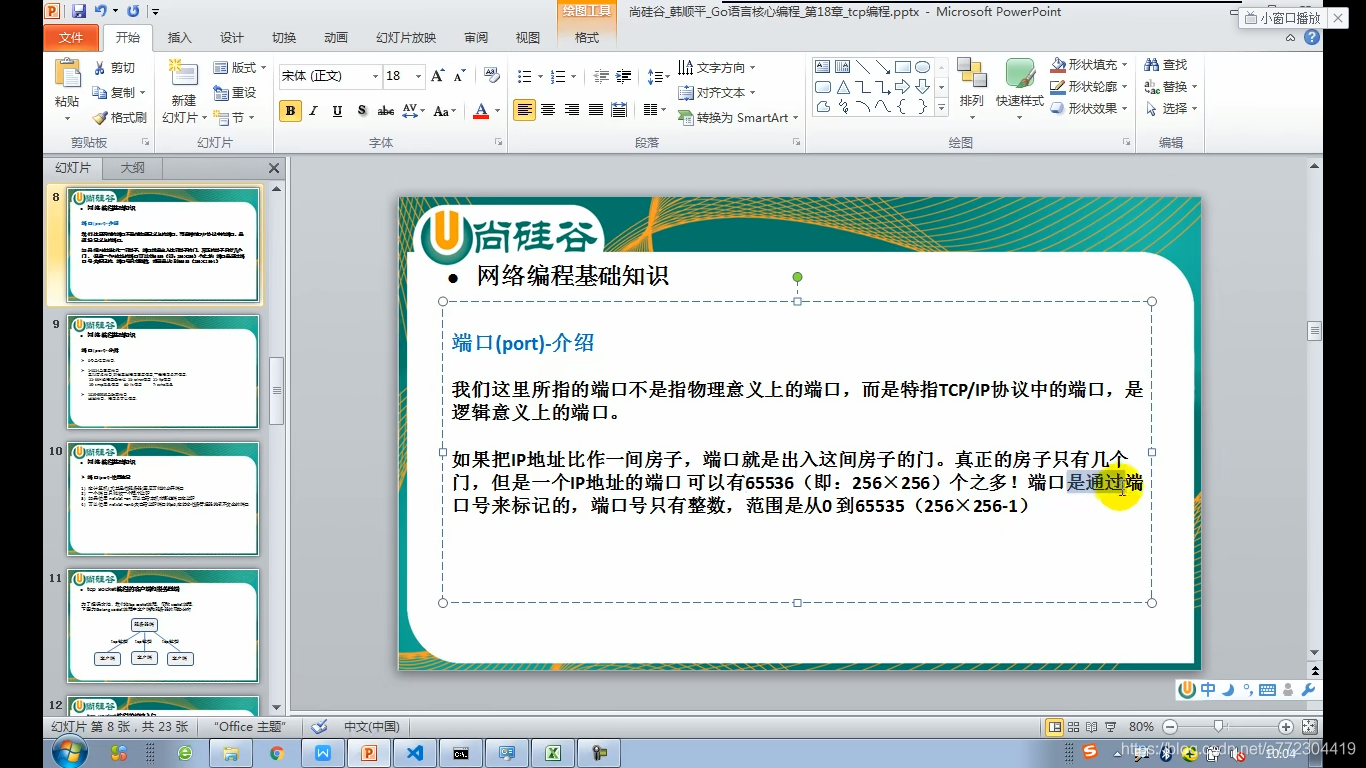Viewport: 1366px width, 768px height.
Task: Toggle text shadow formatting
Action: tap(361, 111)
